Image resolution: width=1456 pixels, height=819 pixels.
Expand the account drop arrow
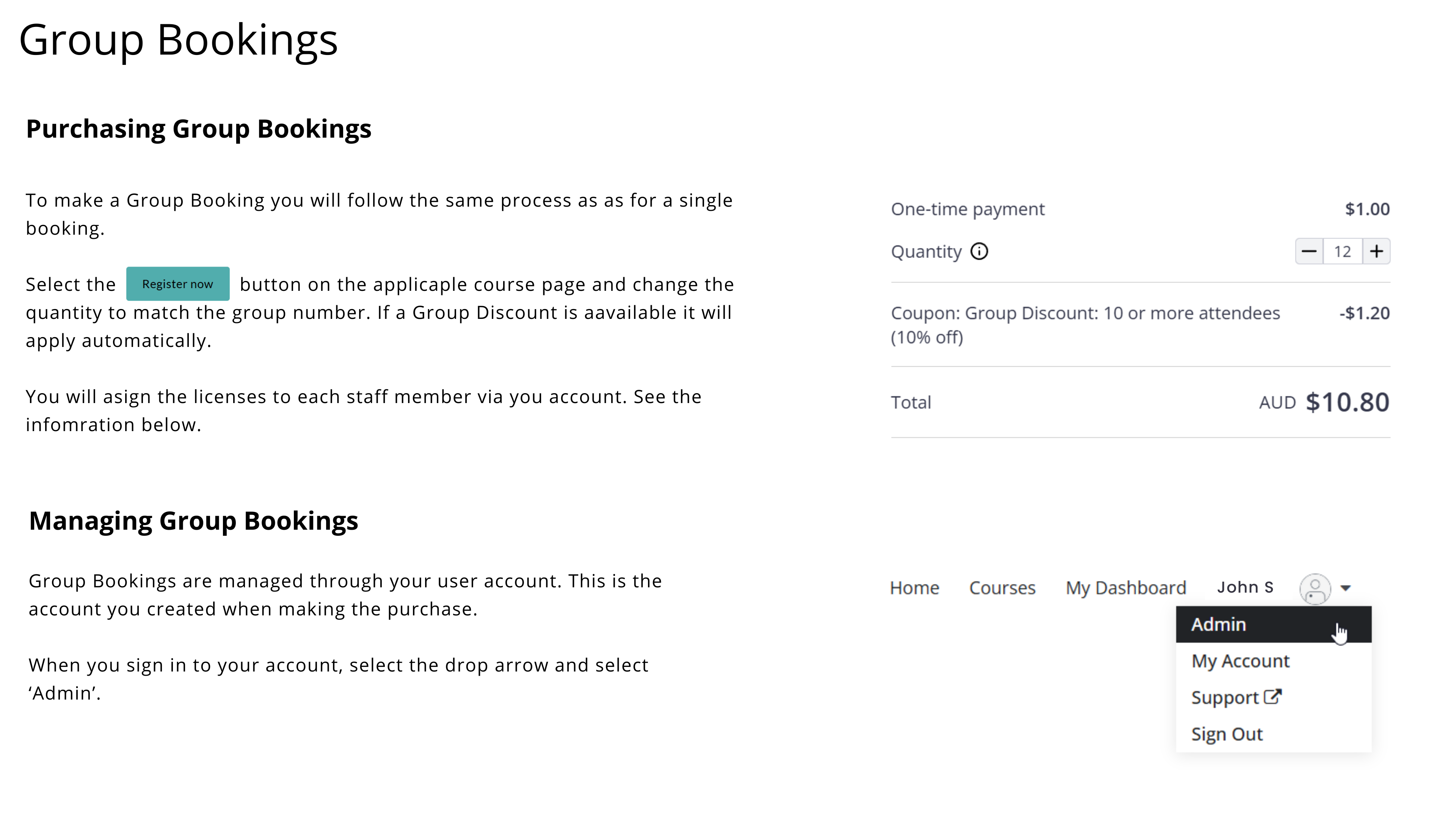[x=1346, y=588]
